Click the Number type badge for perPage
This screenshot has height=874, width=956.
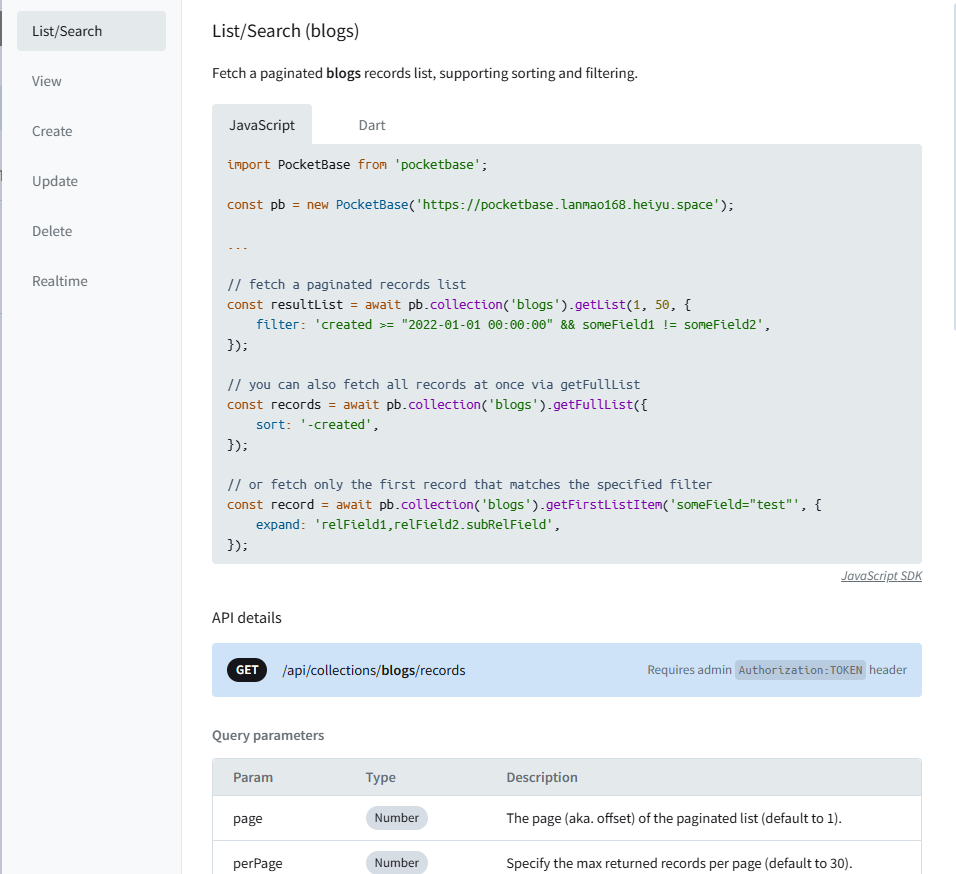point(396,863)
